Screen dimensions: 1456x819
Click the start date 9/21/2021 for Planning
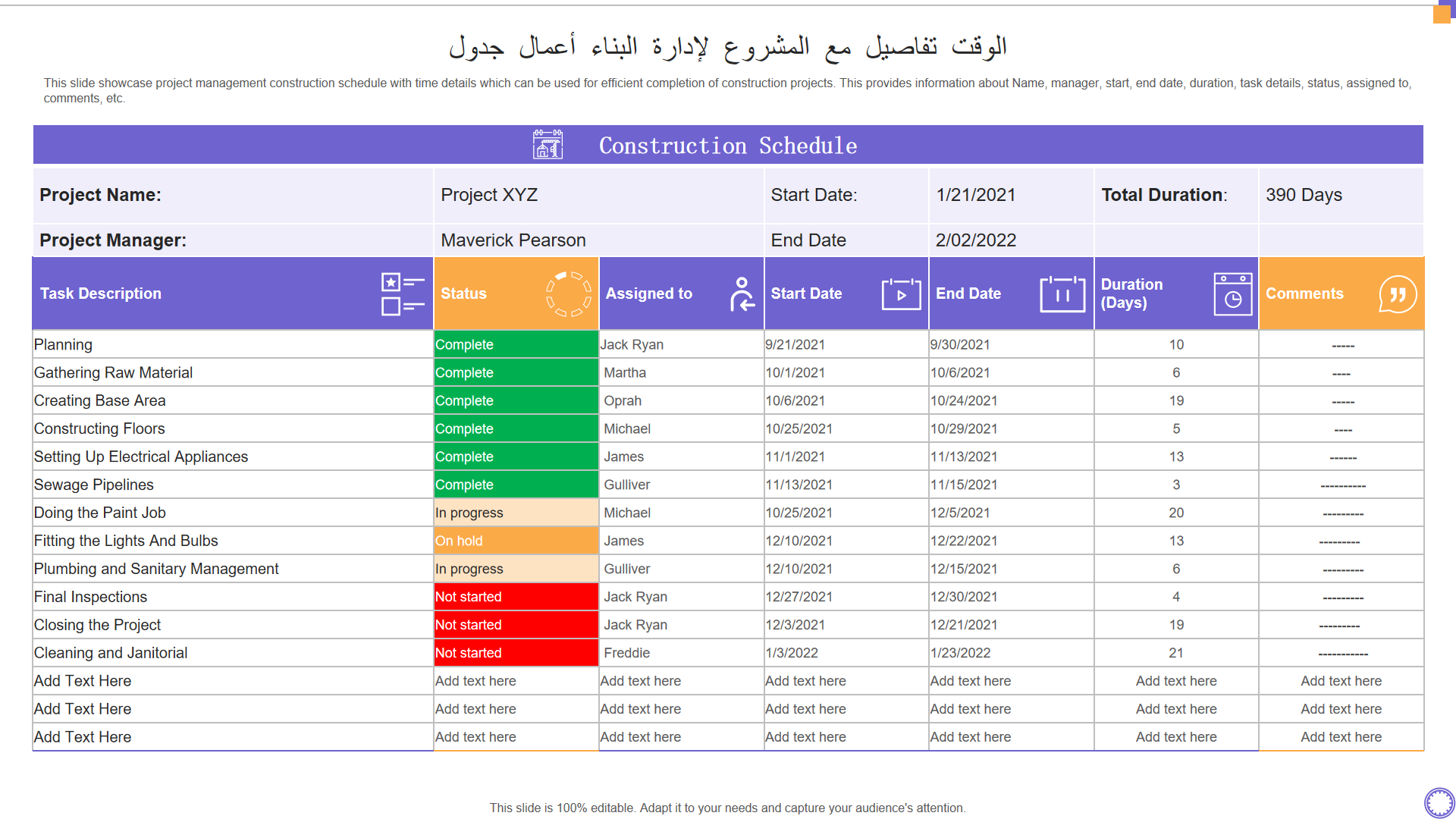pos(795,344)
